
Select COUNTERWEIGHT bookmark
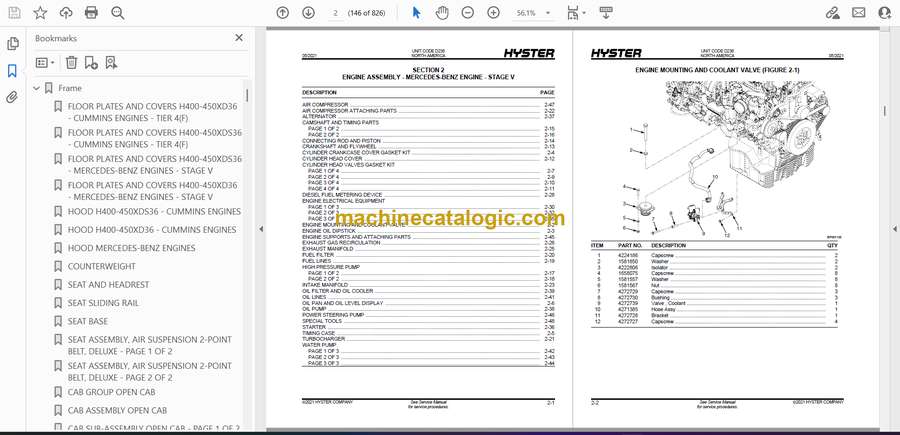tap(102, 266)
